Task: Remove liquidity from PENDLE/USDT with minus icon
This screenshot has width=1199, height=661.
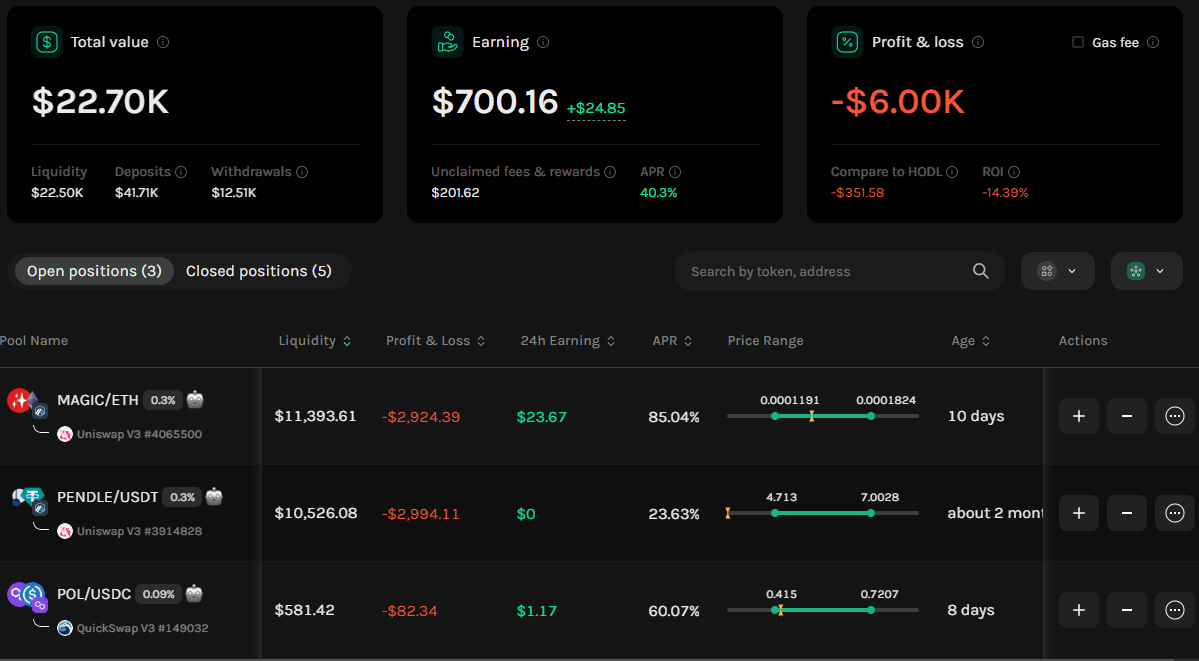Action: coord(1126,513)
